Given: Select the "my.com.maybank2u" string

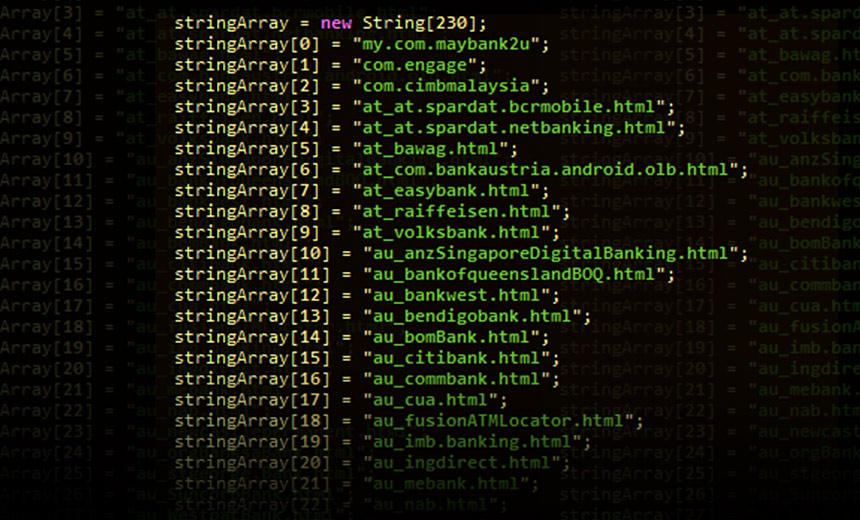Looking at the screenshot, I should 446,44.
